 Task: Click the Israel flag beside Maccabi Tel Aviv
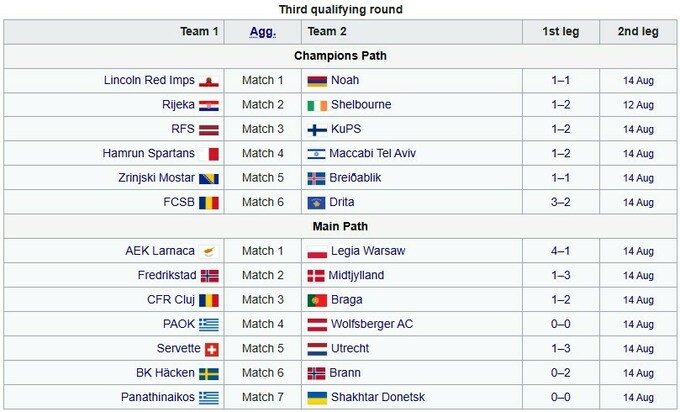click(316, 154)
